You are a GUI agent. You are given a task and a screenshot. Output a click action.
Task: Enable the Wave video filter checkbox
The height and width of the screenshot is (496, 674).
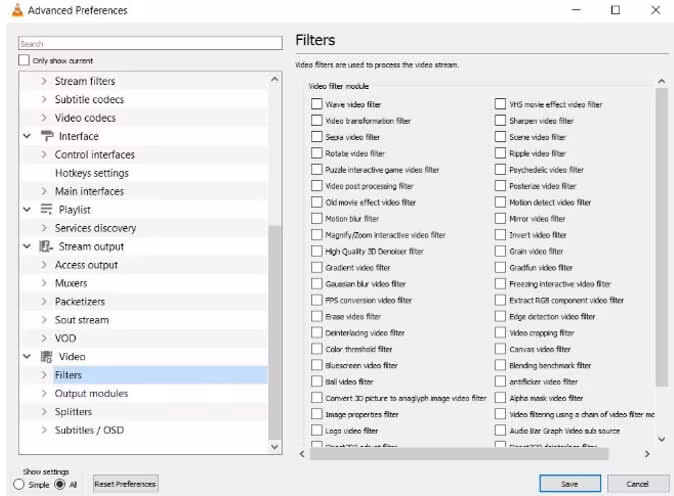pos(317,104)
